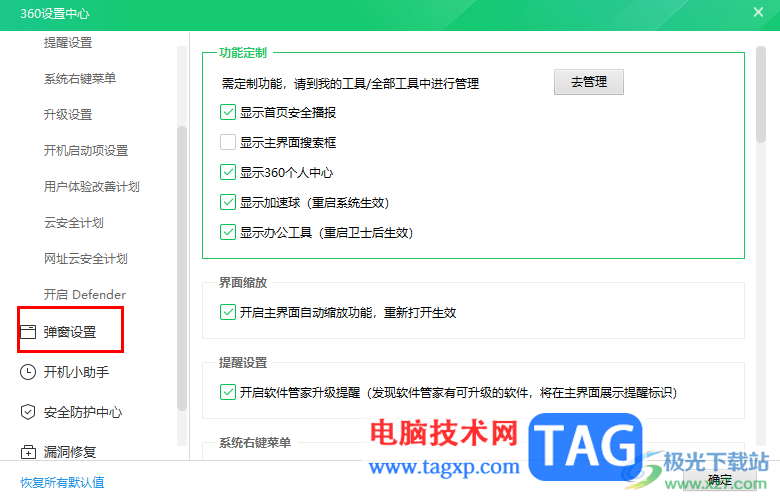Uncheck 显示办公工具 checkbox
The width and height of the screenshot is (780, 500).
[228, 232]
